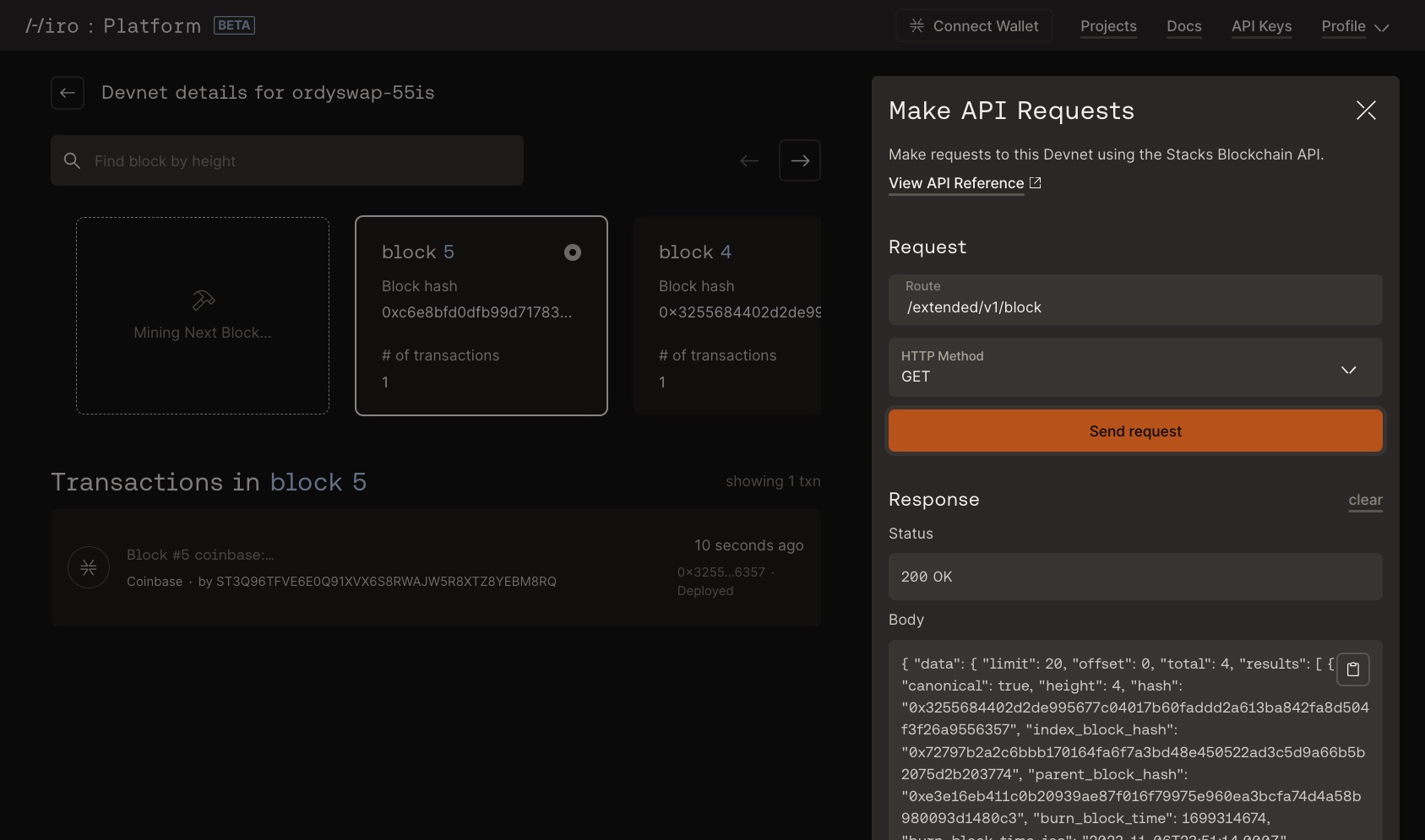Click the Connect Wallet Stacks icon
Viewport: 1425px width, 840px height.
(x=916, y=26)
